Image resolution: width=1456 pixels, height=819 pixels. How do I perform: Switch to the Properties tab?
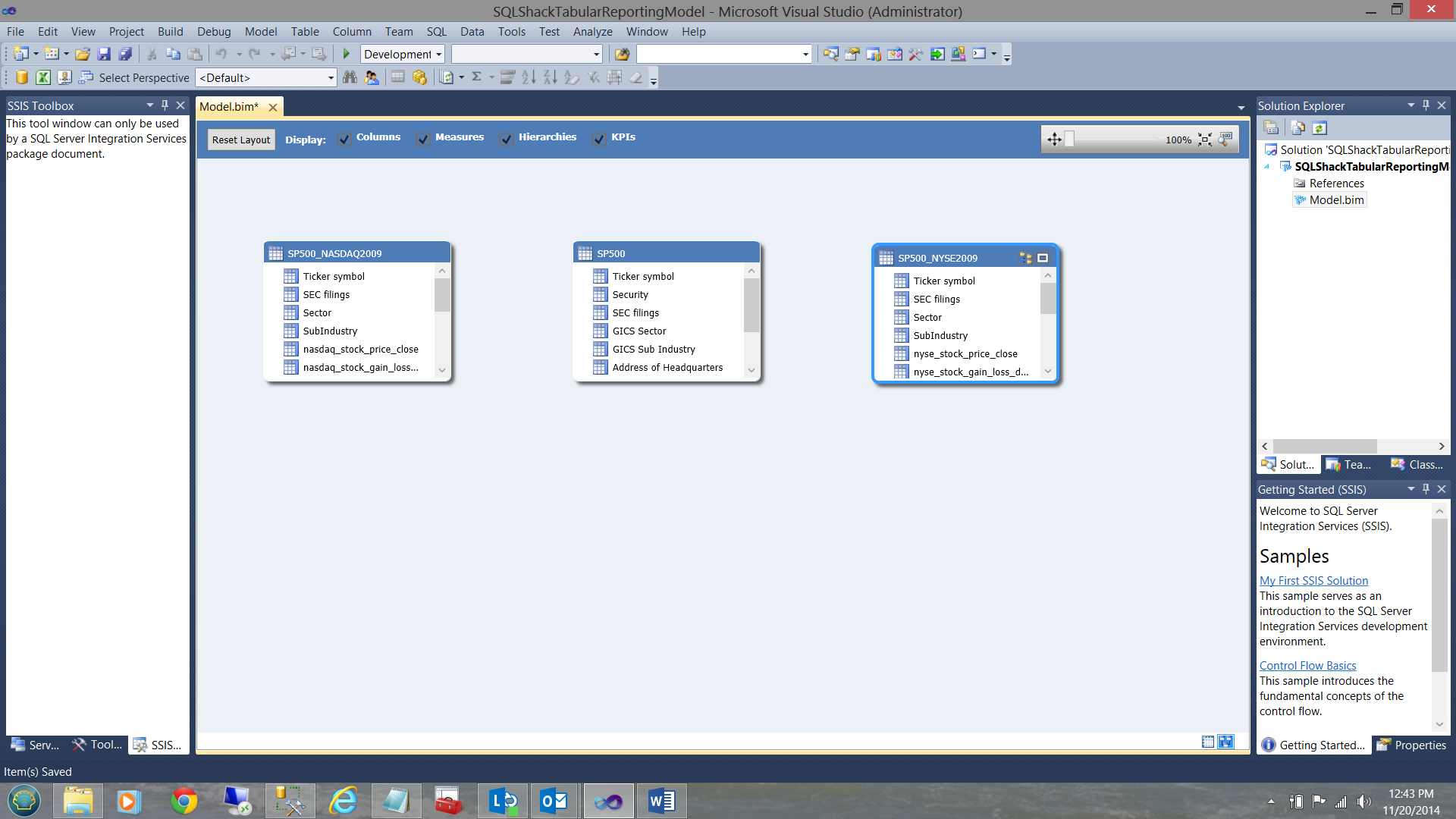pyautogui.click(x=1412, y=745)
